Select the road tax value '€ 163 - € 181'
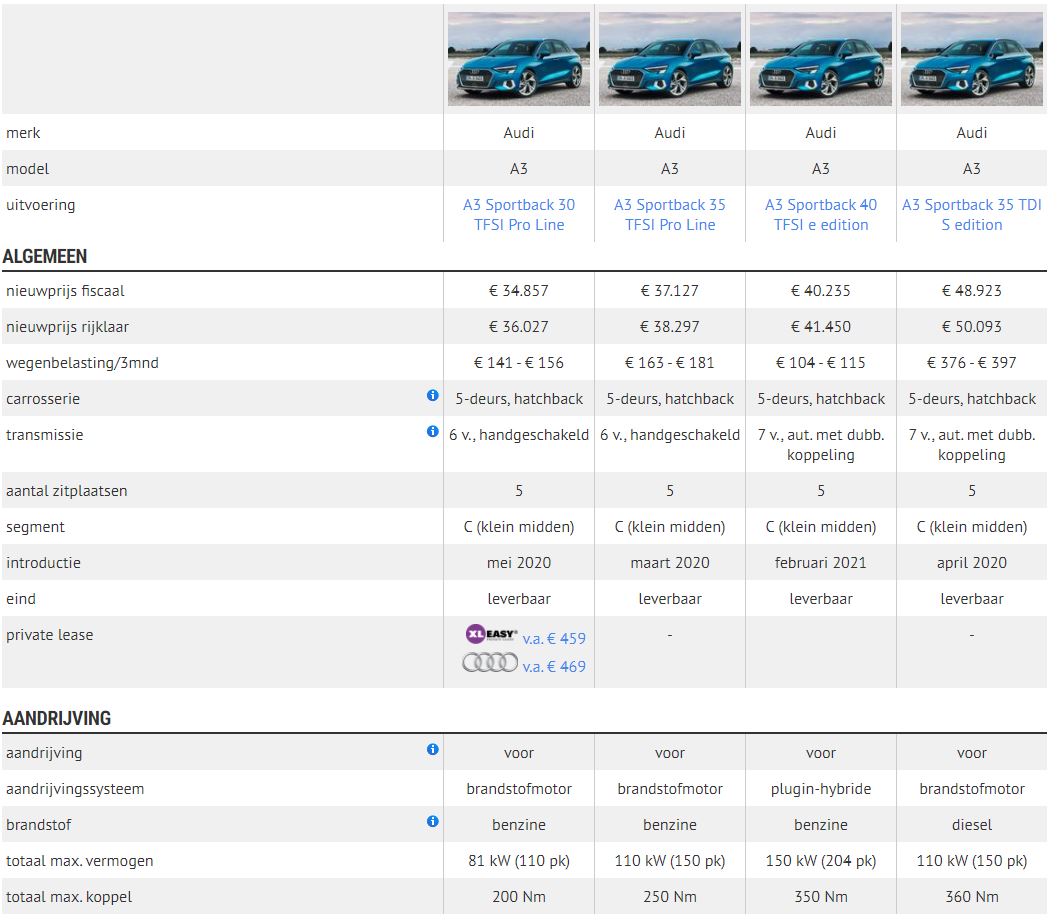Viewport: 1058px width, 922px height. click(670, 363)
